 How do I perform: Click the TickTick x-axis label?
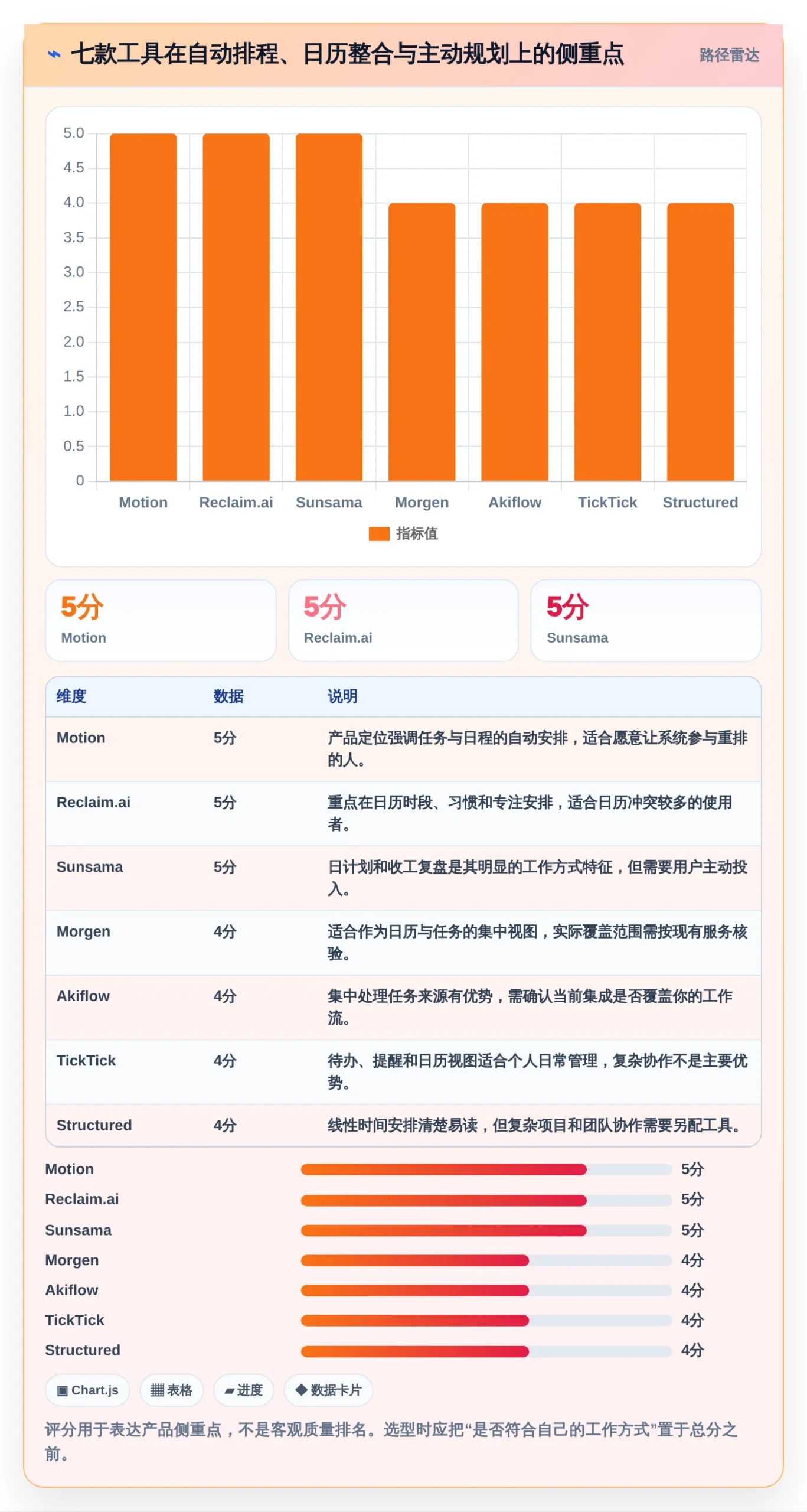[x=607, y=502]
